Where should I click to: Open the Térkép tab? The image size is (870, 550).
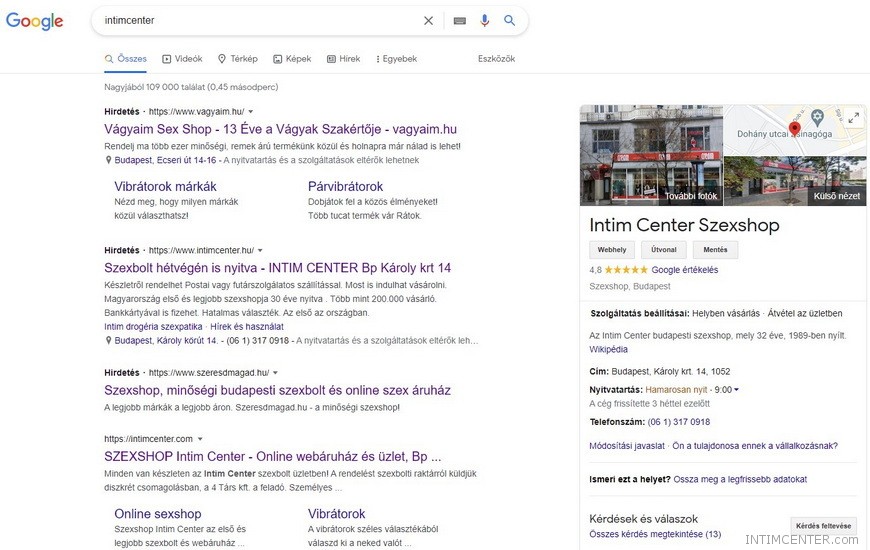(x=237, y=59)
